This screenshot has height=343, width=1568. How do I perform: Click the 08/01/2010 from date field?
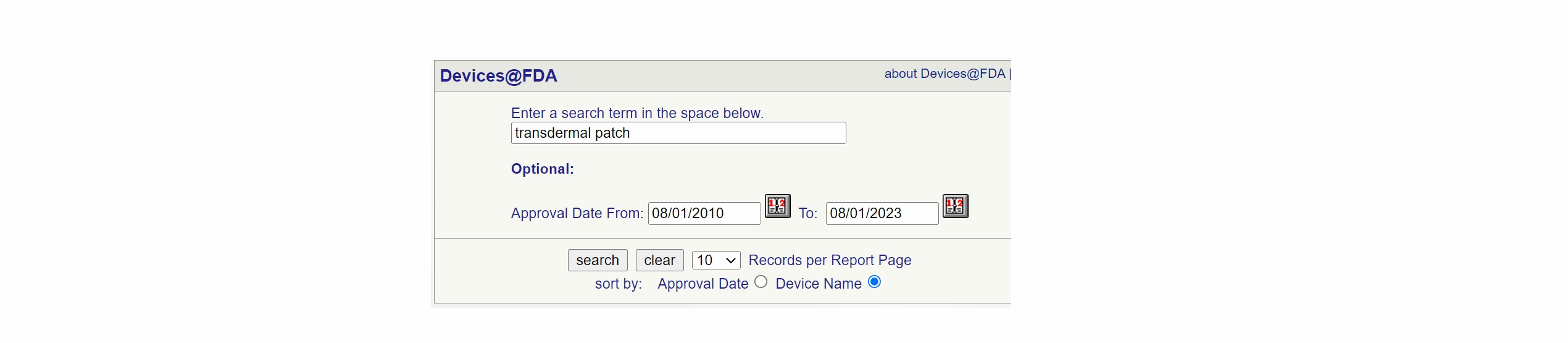coord(704,213)
